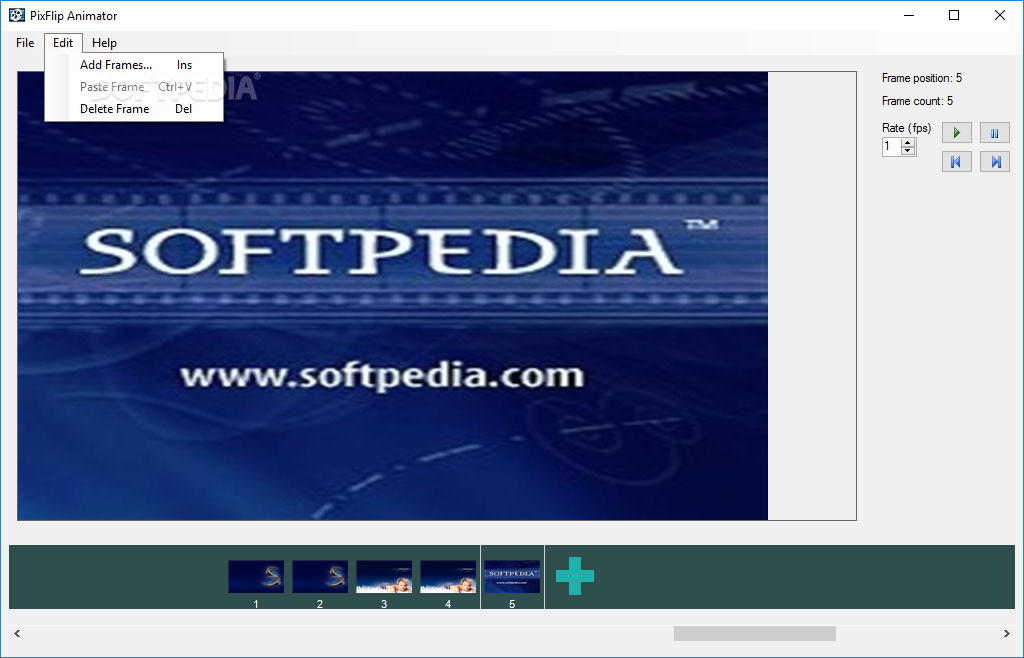1024x658 pixels.
Task: Minimize the PixFlip Animator window
Action: point(908,15)
